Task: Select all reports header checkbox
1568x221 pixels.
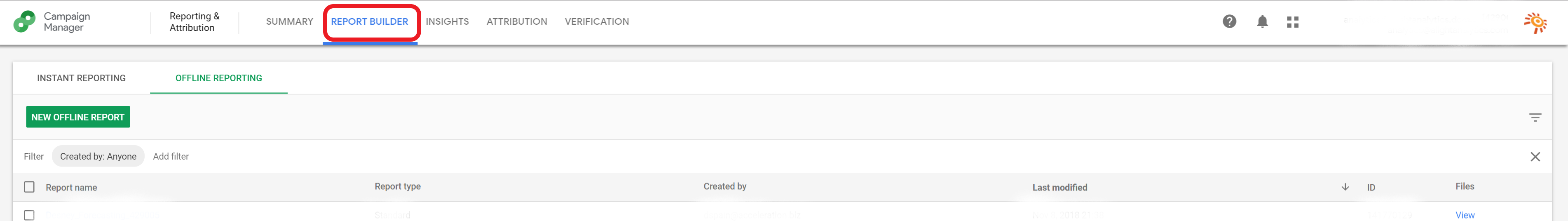Action: click(x=29, y=187)
